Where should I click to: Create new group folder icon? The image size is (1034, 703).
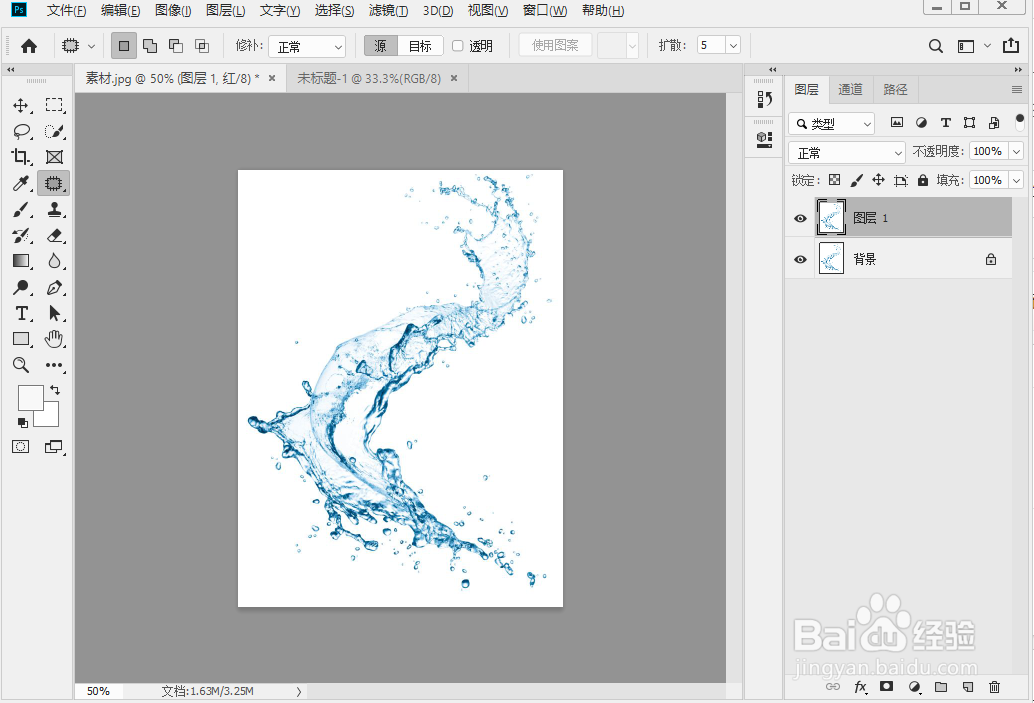(941, 687)
